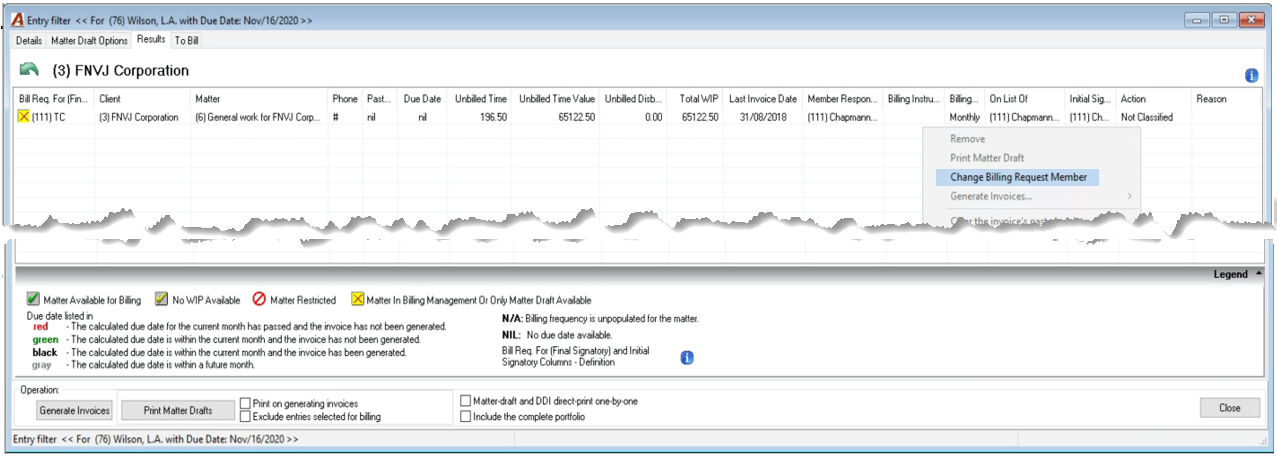Open the To Bill tab

point(187,41)
